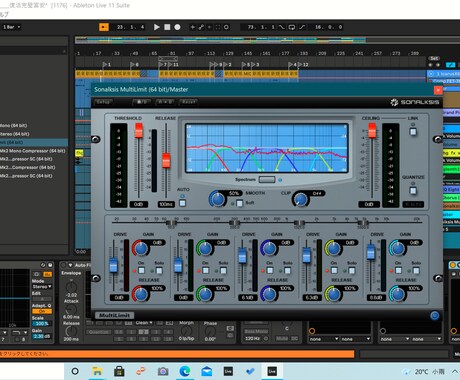Open the first none dropdown at bottom

[x=324, y=339]
